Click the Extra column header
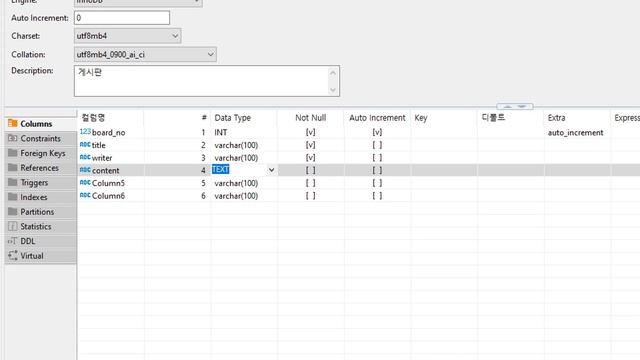 (x=556, y=118)
